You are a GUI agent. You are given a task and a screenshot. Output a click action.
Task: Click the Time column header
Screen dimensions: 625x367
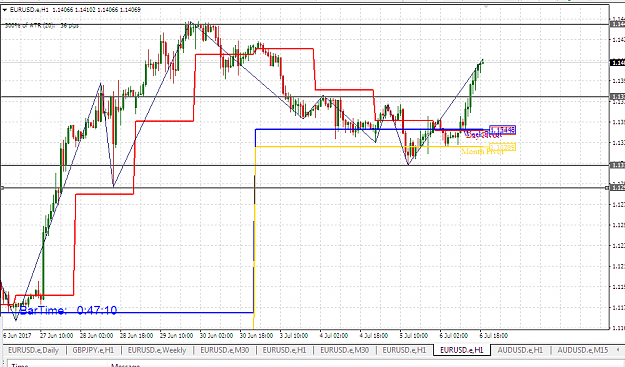click(20, 365)
